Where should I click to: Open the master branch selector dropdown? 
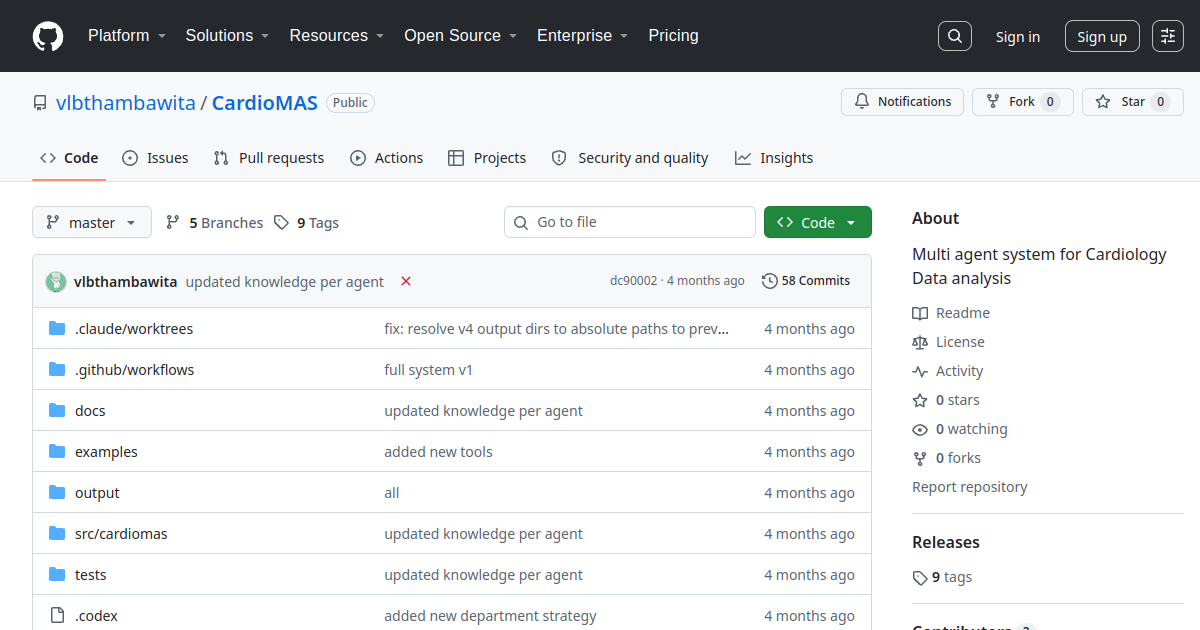pos(92,222)
